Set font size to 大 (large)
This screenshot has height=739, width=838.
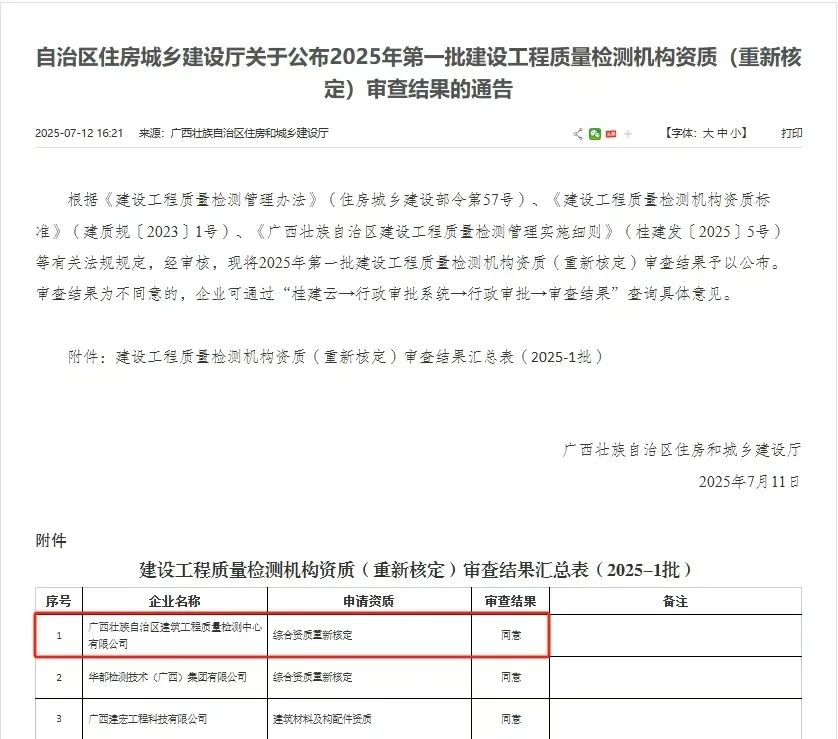coord(708,133)
